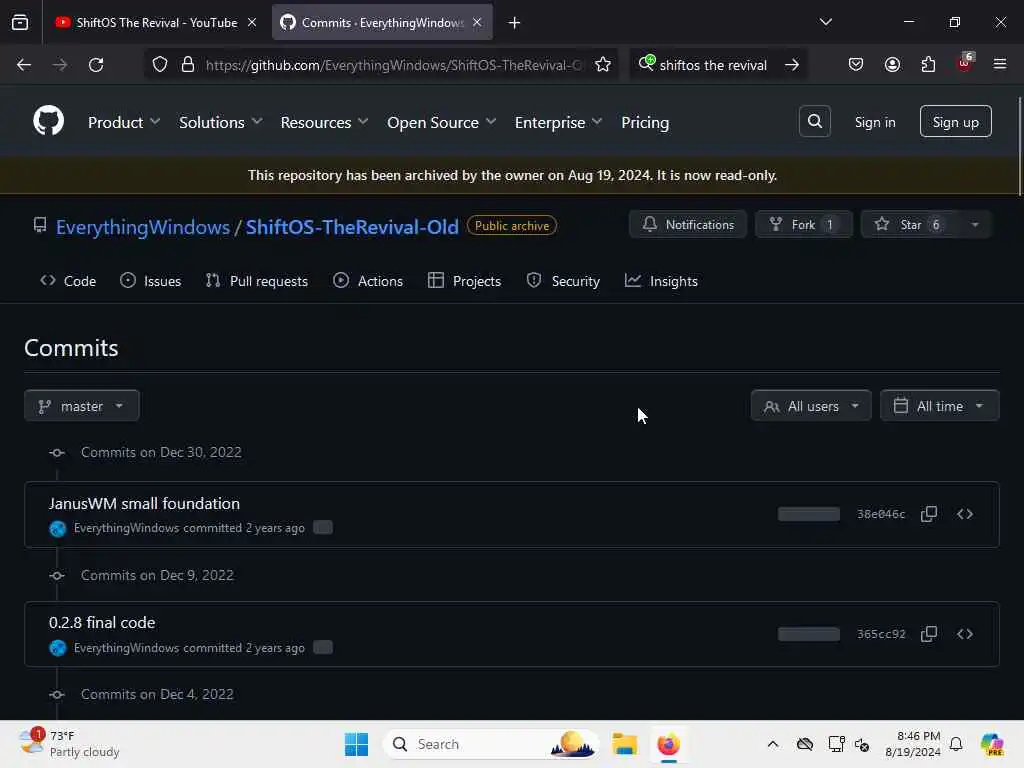Screen dimensions: 1024x768
Task: Open the All users filter
Action: pyautogui.click(x=810, y=406)
